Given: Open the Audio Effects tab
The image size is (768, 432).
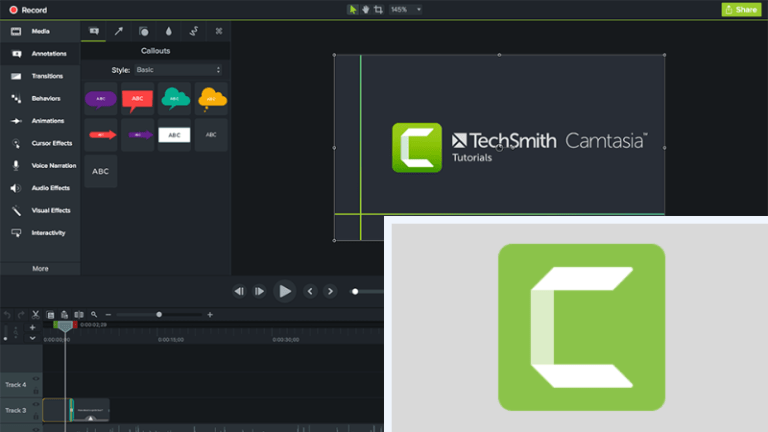Looking at the screenshot, I should [40, 188].
